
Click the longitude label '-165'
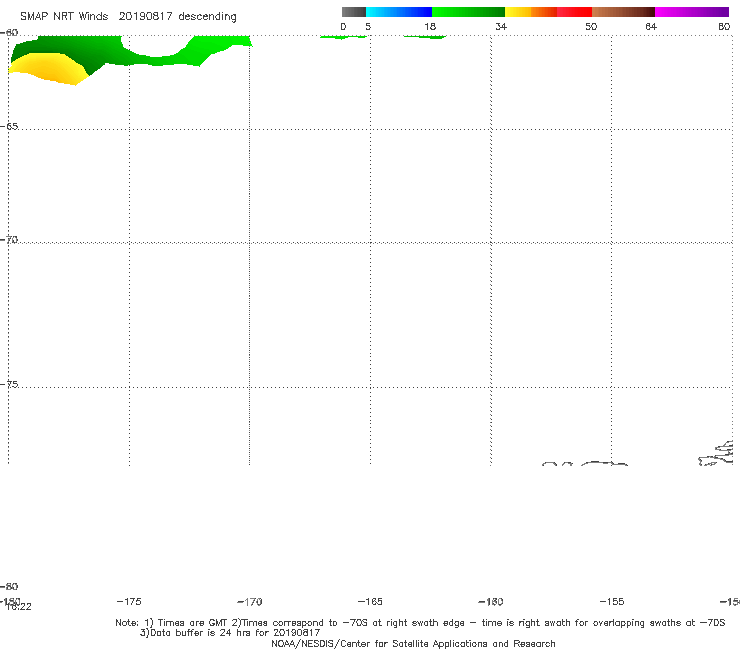click(x=370, y=602)
